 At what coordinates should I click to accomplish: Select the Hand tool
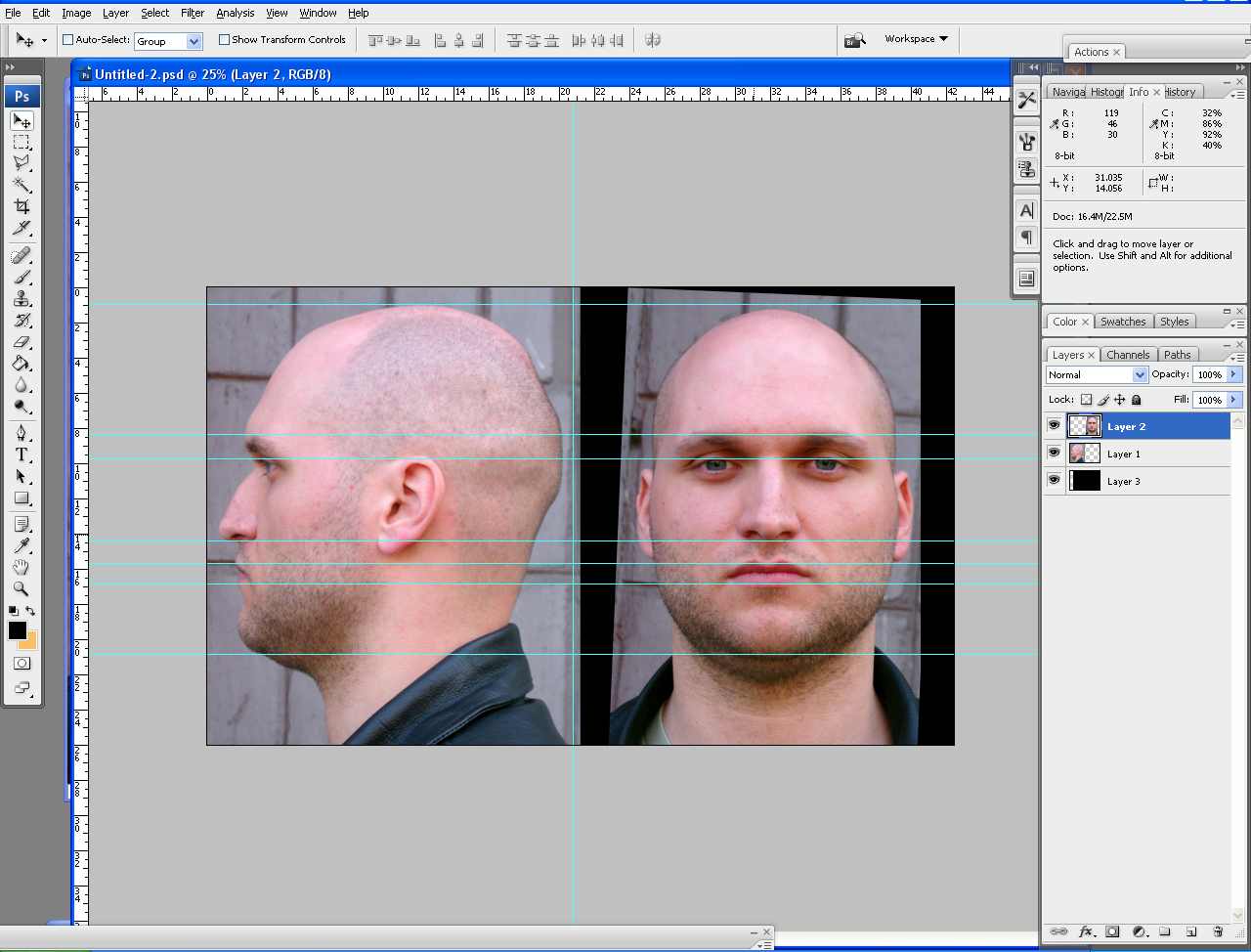pos(22,567)
